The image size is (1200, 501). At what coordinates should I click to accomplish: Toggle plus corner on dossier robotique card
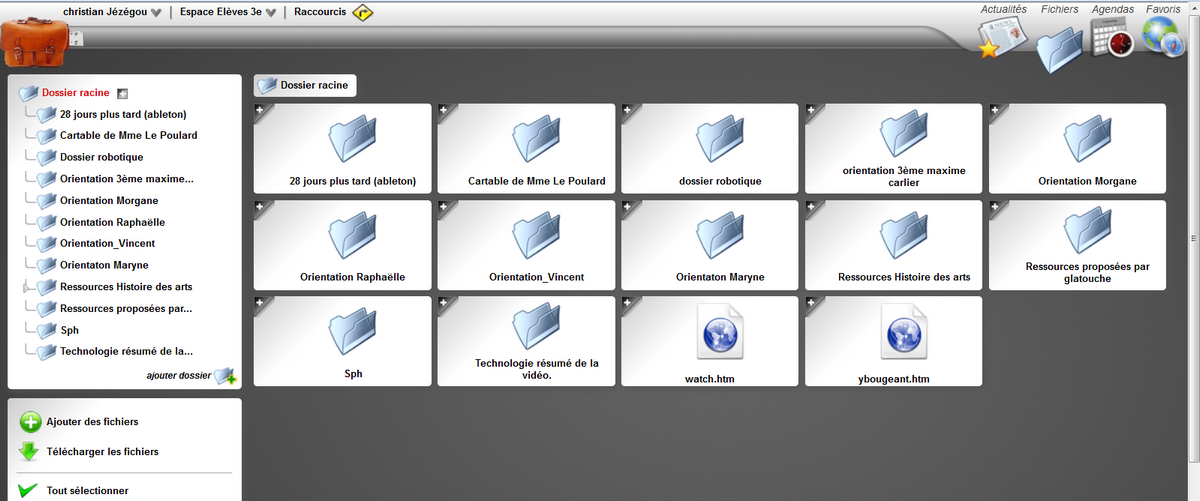pos(629,111)
